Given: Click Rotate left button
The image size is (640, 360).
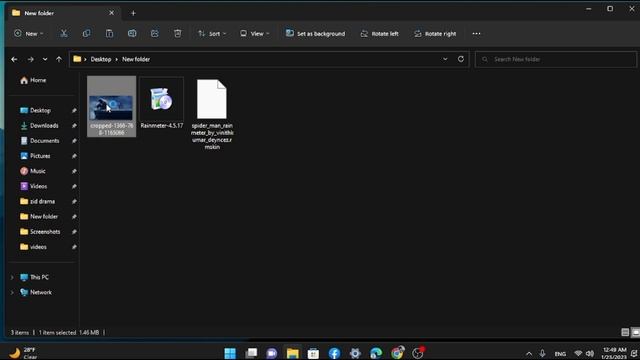Looking at the screenshot, I should click(379, 33).
